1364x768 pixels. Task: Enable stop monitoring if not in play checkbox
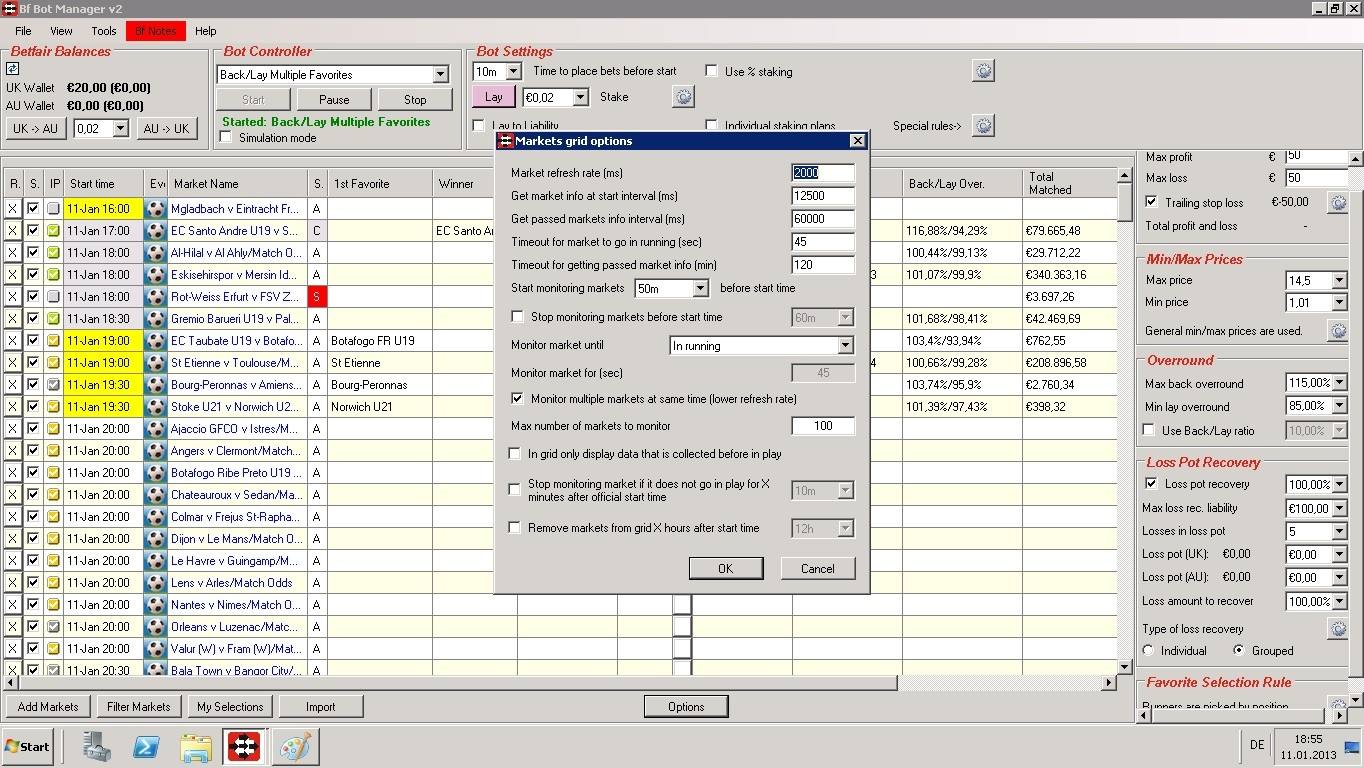pos(515,490)
